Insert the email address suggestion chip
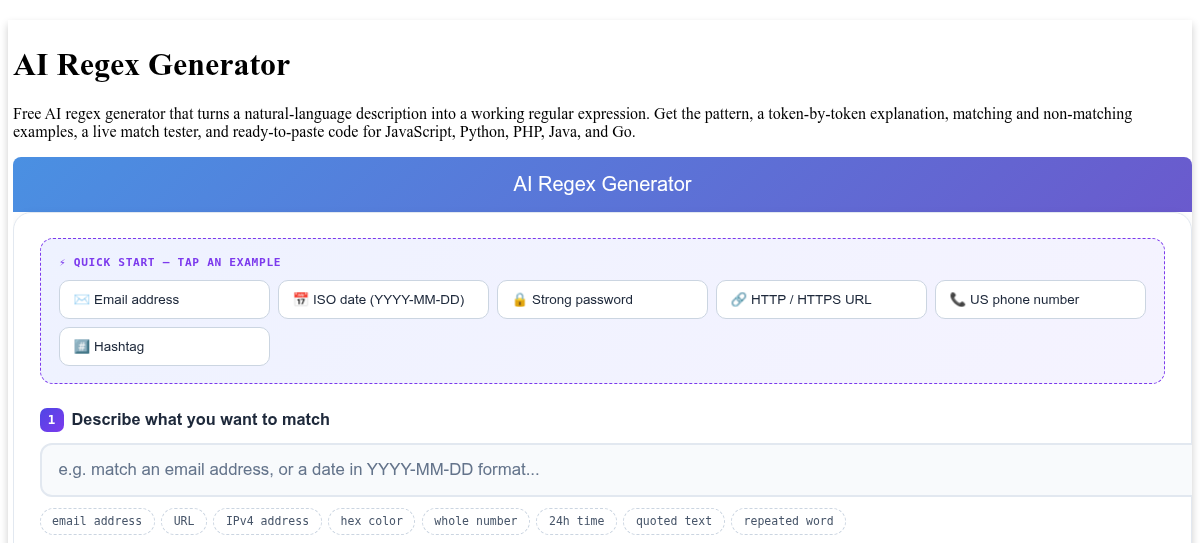This screenshot has height=543, width=1200. (x=97, y=521)
